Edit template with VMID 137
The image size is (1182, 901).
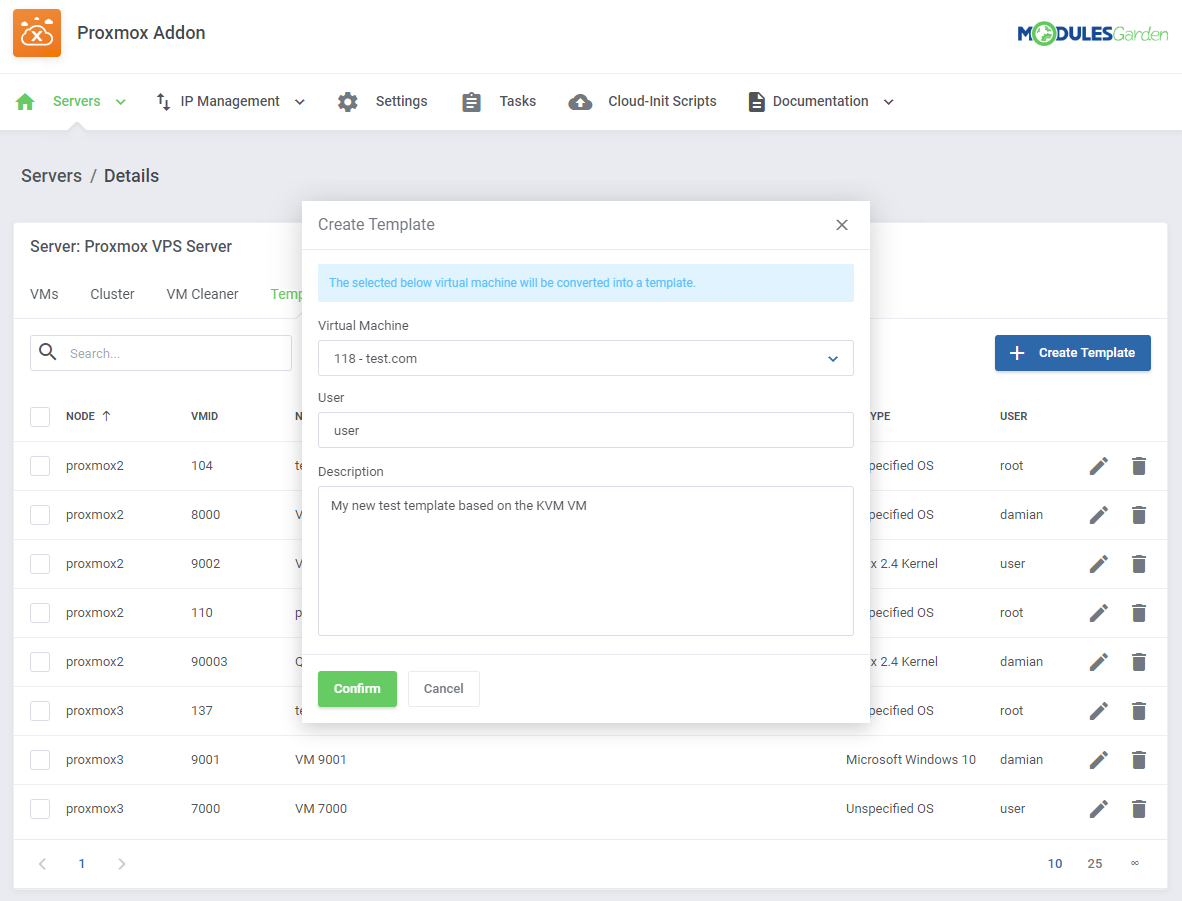click(x=1098, y=711)
